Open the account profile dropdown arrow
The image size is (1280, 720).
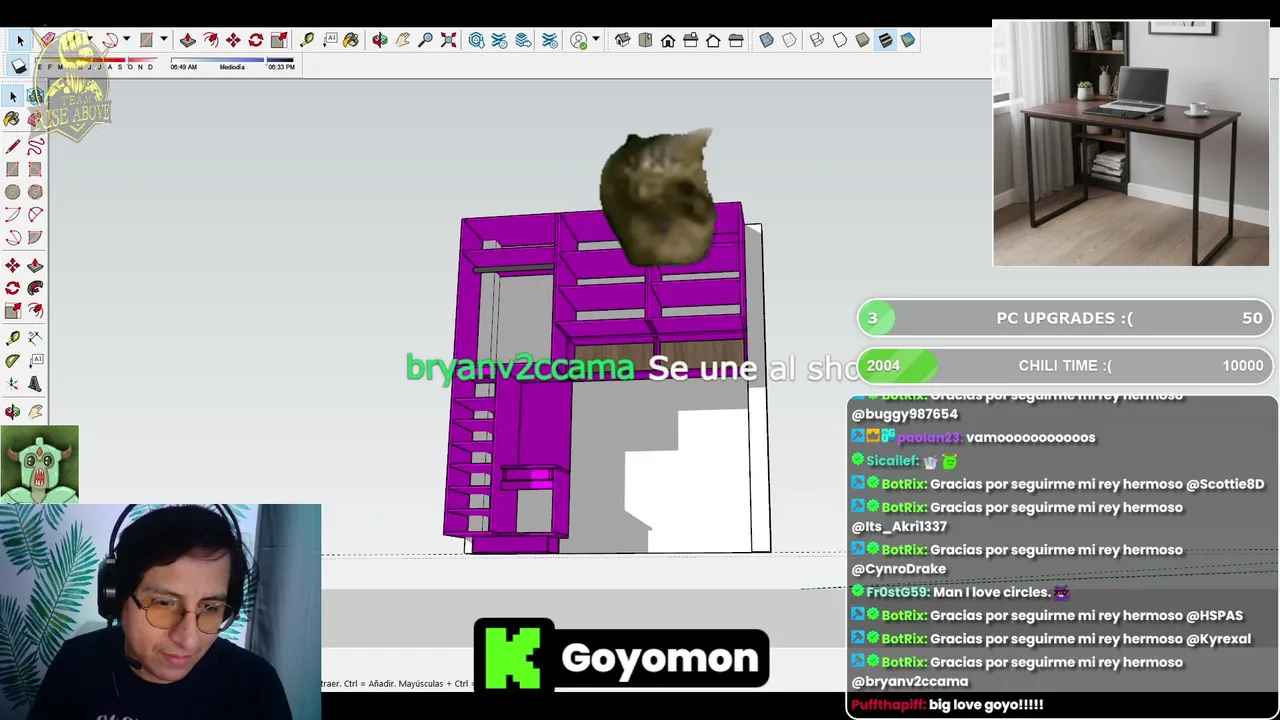(596, 39)
